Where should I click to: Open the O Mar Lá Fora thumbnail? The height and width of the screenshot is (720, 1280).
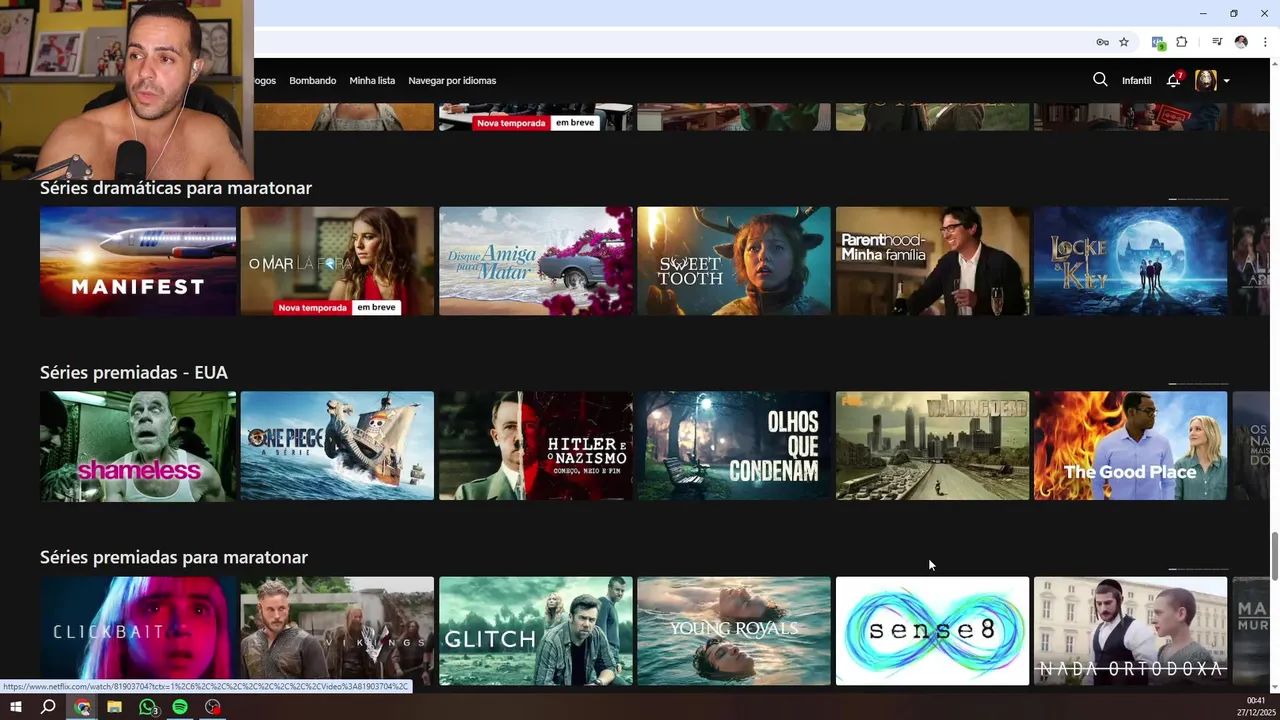point(337,261)
